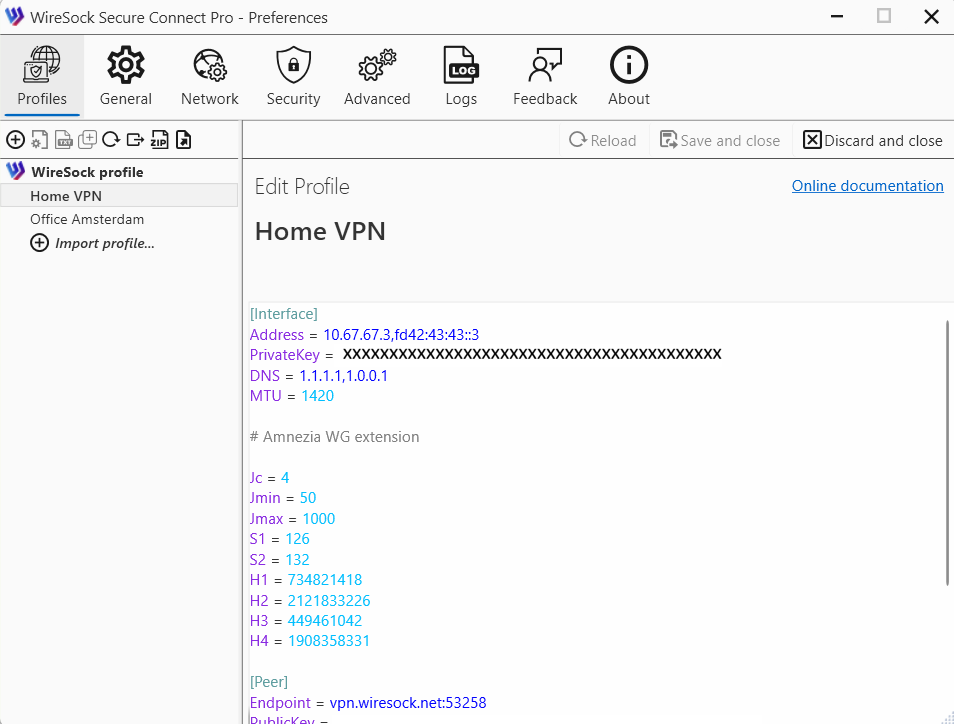The image size is (954, 724).
Task: Switch to the Network tab
Action: [x=210, y=77]
